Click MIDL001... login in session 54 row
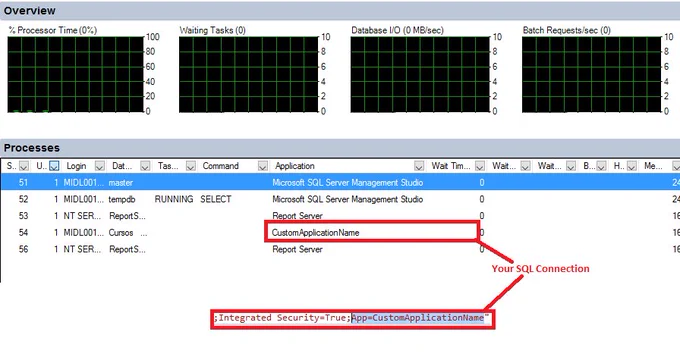 coord(84,232)
